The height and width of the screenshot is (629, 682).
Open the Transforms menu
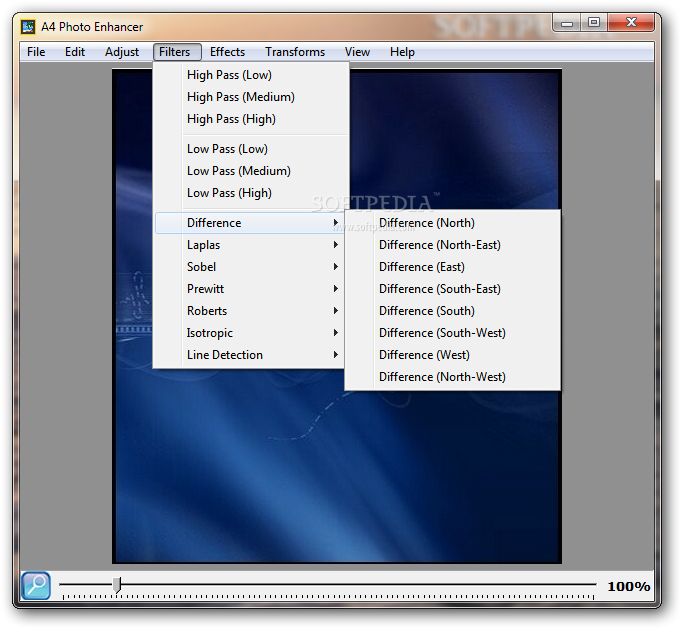[x=295, y=52]
